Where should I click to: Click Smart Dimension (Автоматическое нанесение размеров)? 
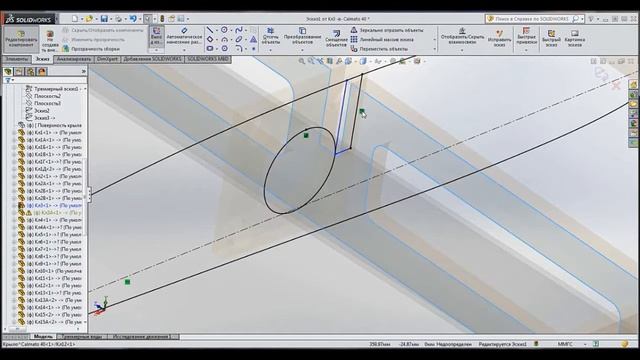[184, 36]
